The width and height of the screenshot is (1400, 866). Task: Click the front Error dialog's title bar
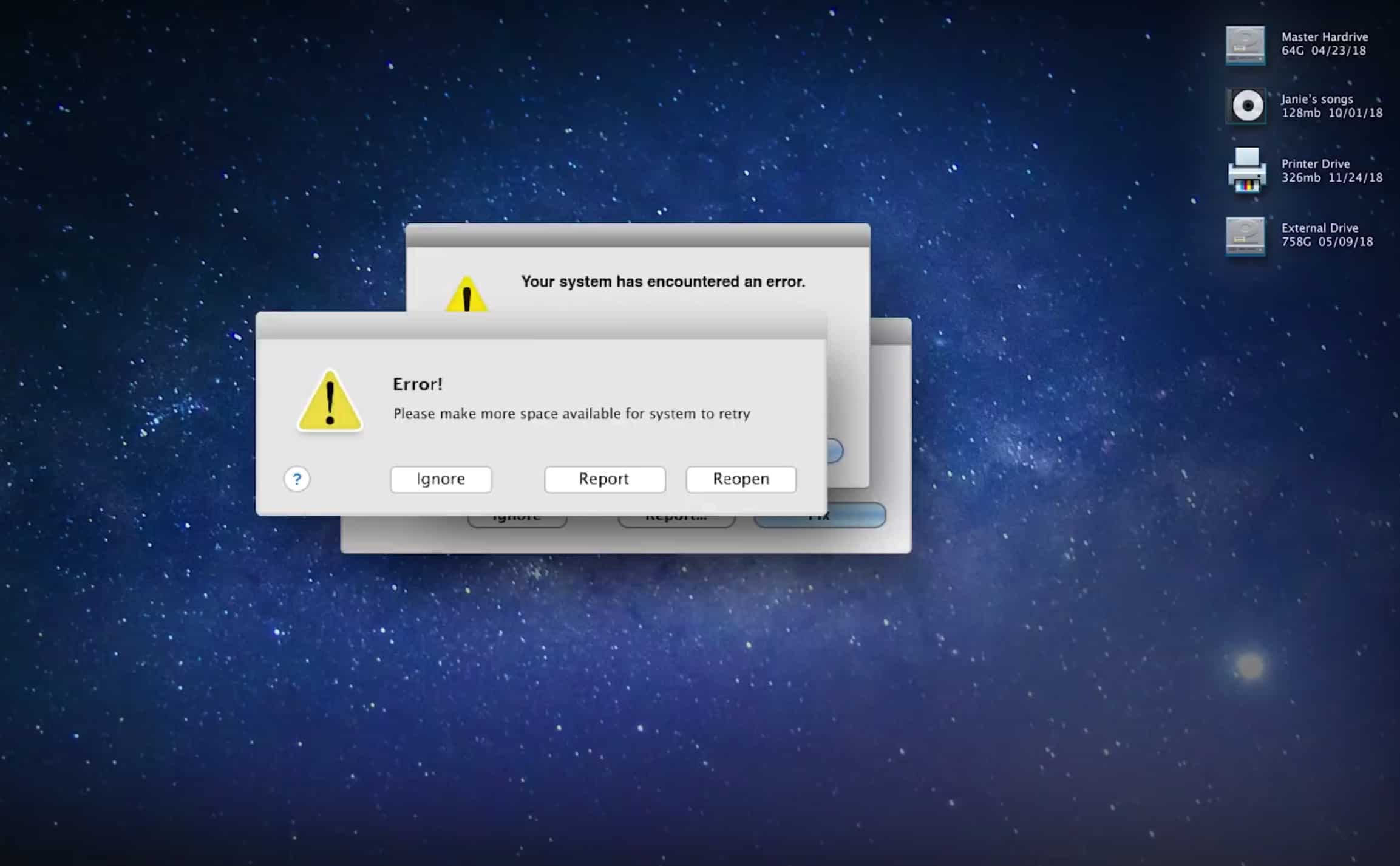pyautogui.click(x=540, y=326)
